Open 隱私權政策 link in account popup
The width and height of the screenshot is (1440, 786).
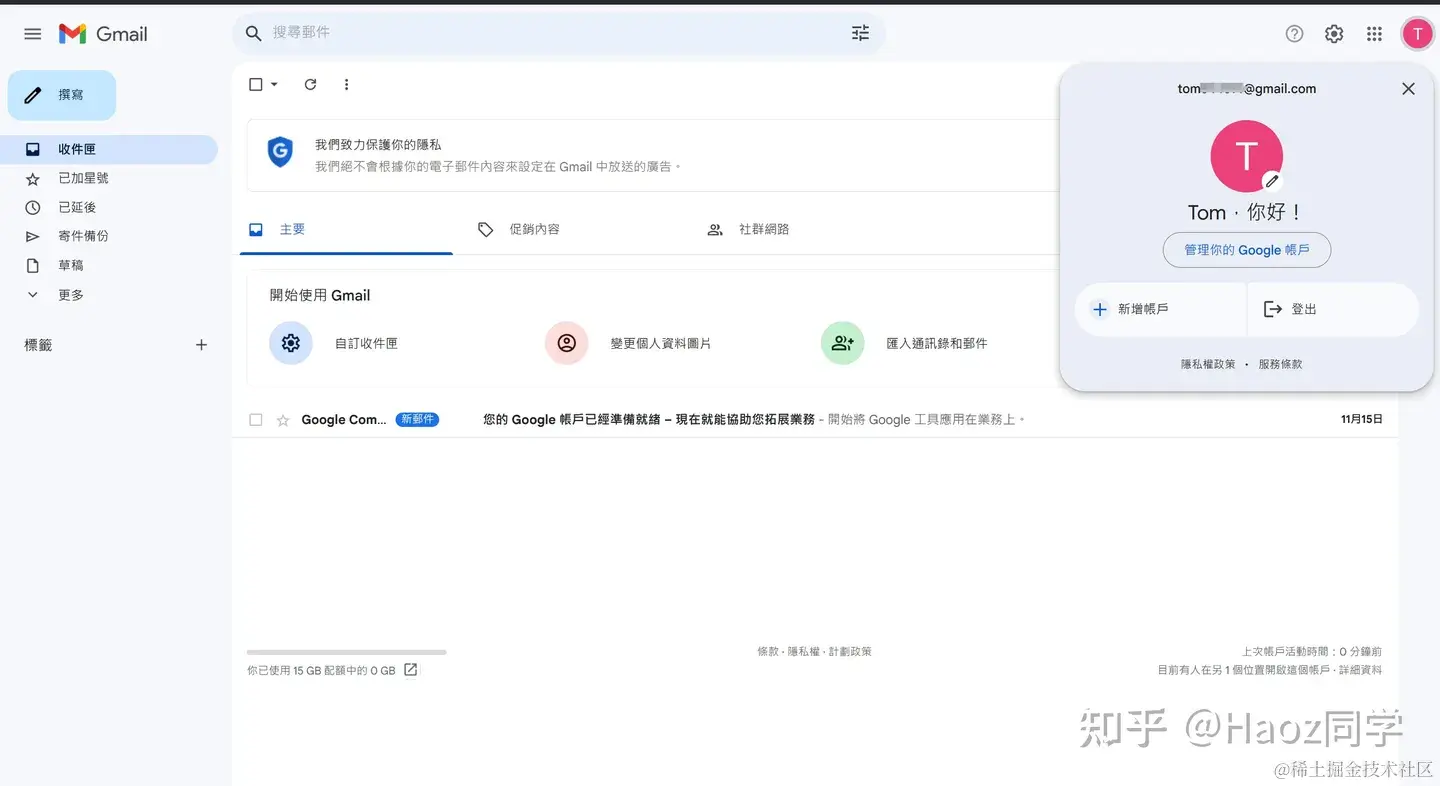pyautogui.click(x=1208, y=365)
